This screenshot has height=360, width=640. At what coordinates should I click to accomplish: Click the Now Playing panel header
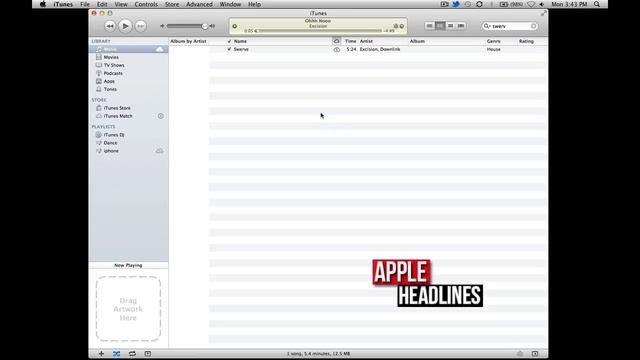[x=128, y=265]
